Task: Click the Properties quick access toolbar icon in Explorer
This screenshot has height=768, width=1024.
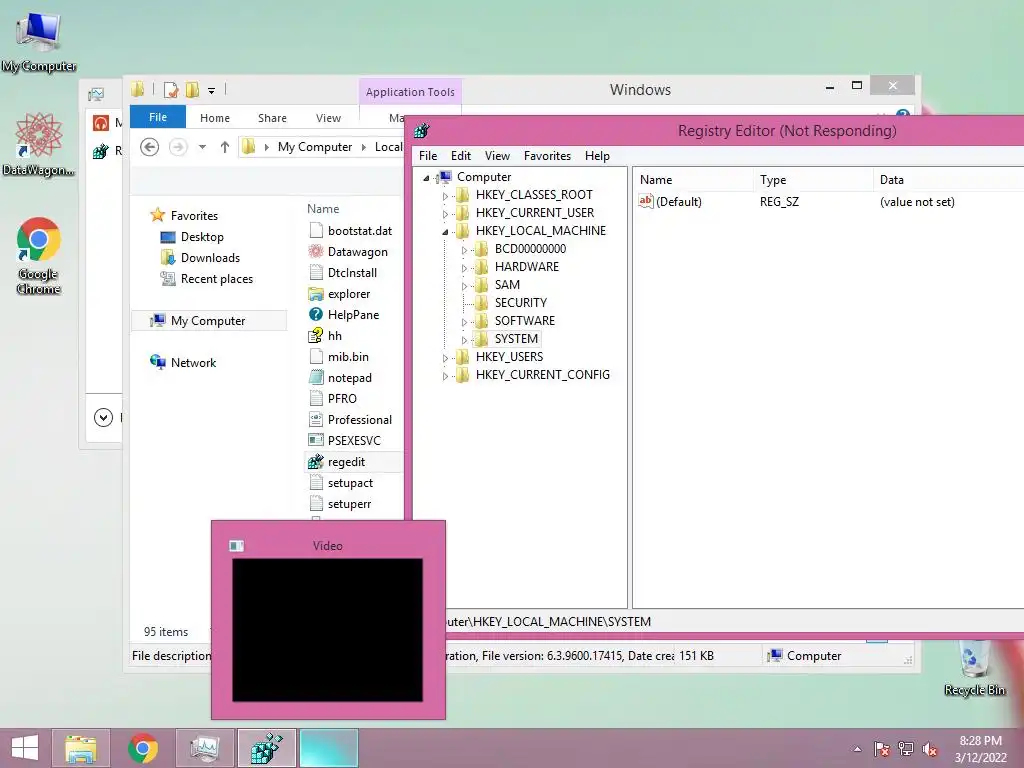Action: 171,89
